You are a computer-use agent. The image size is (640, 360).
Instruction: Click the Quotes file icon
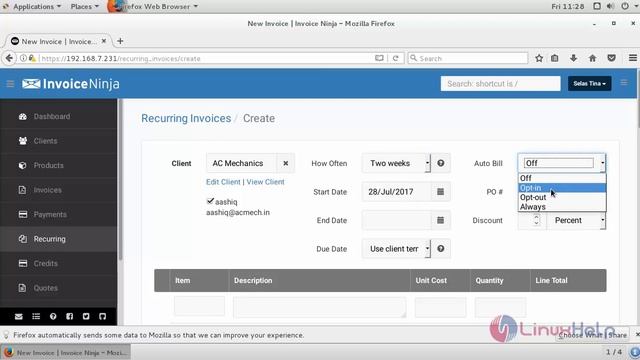[22, 288]
